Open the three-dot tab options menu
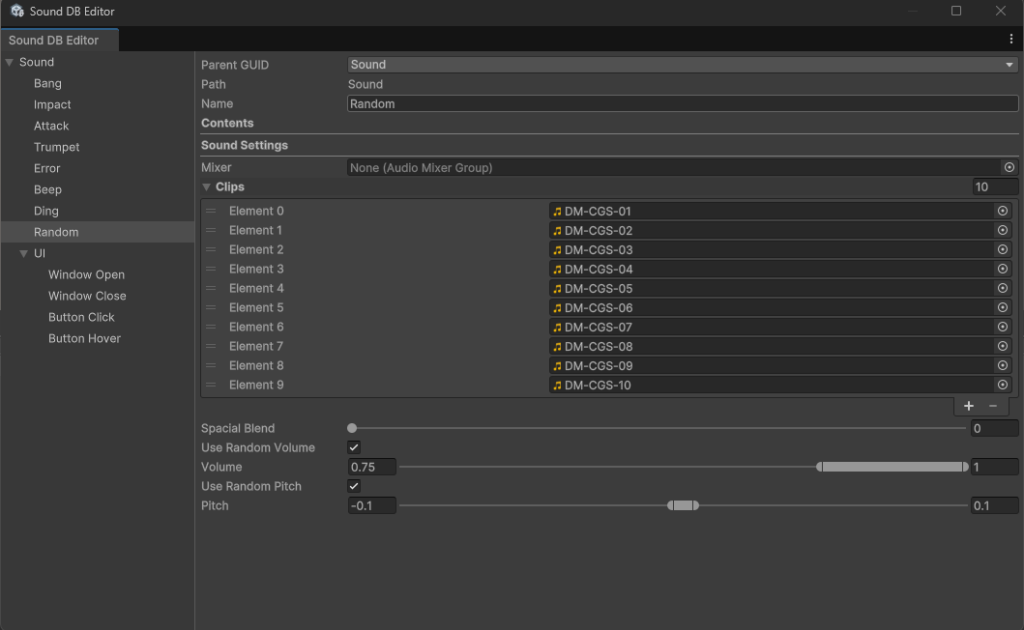This screenshot has height=630, width=1024. pos(1011,39)
